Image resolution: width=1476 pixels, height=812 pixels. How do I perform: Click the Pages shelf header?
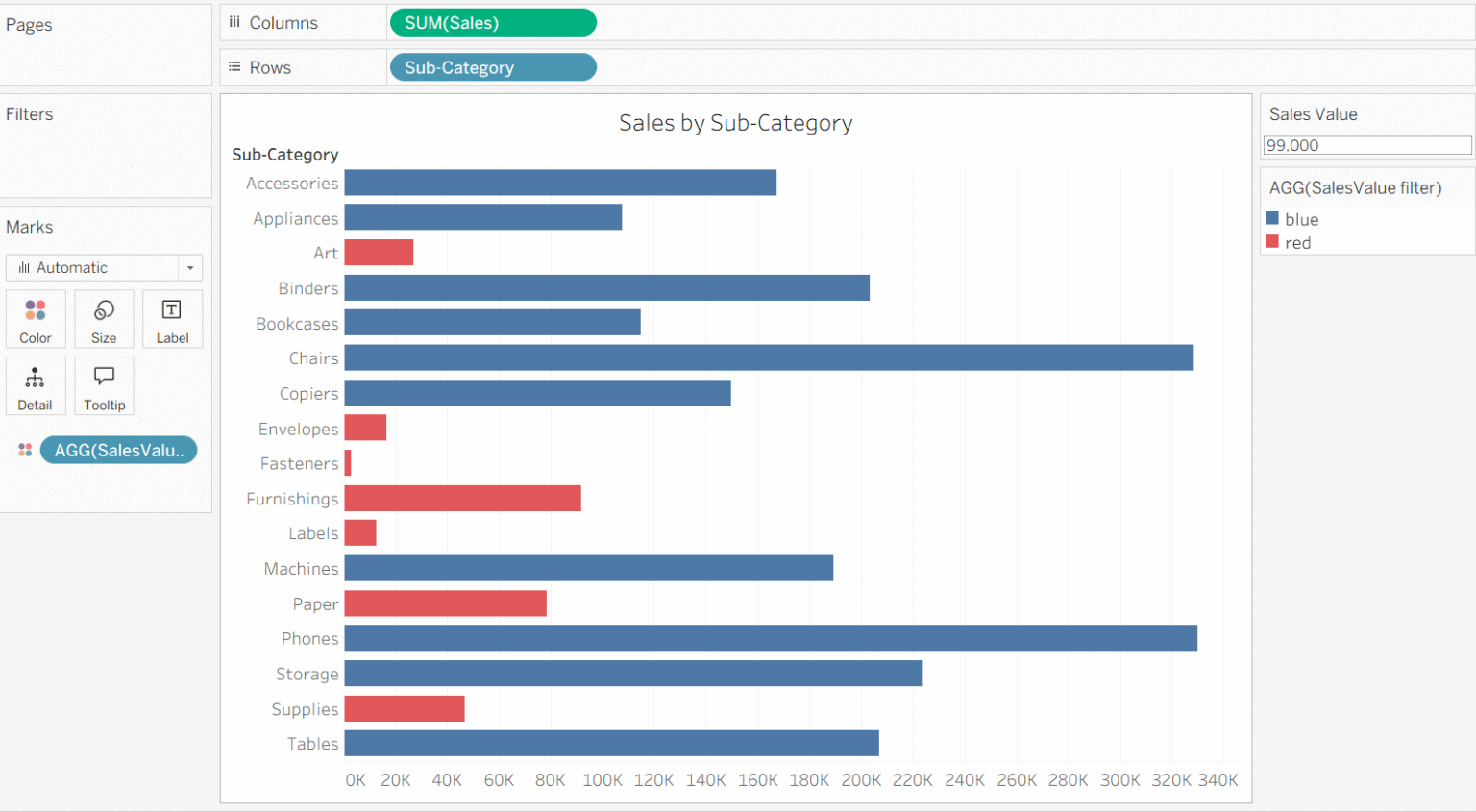29,24
